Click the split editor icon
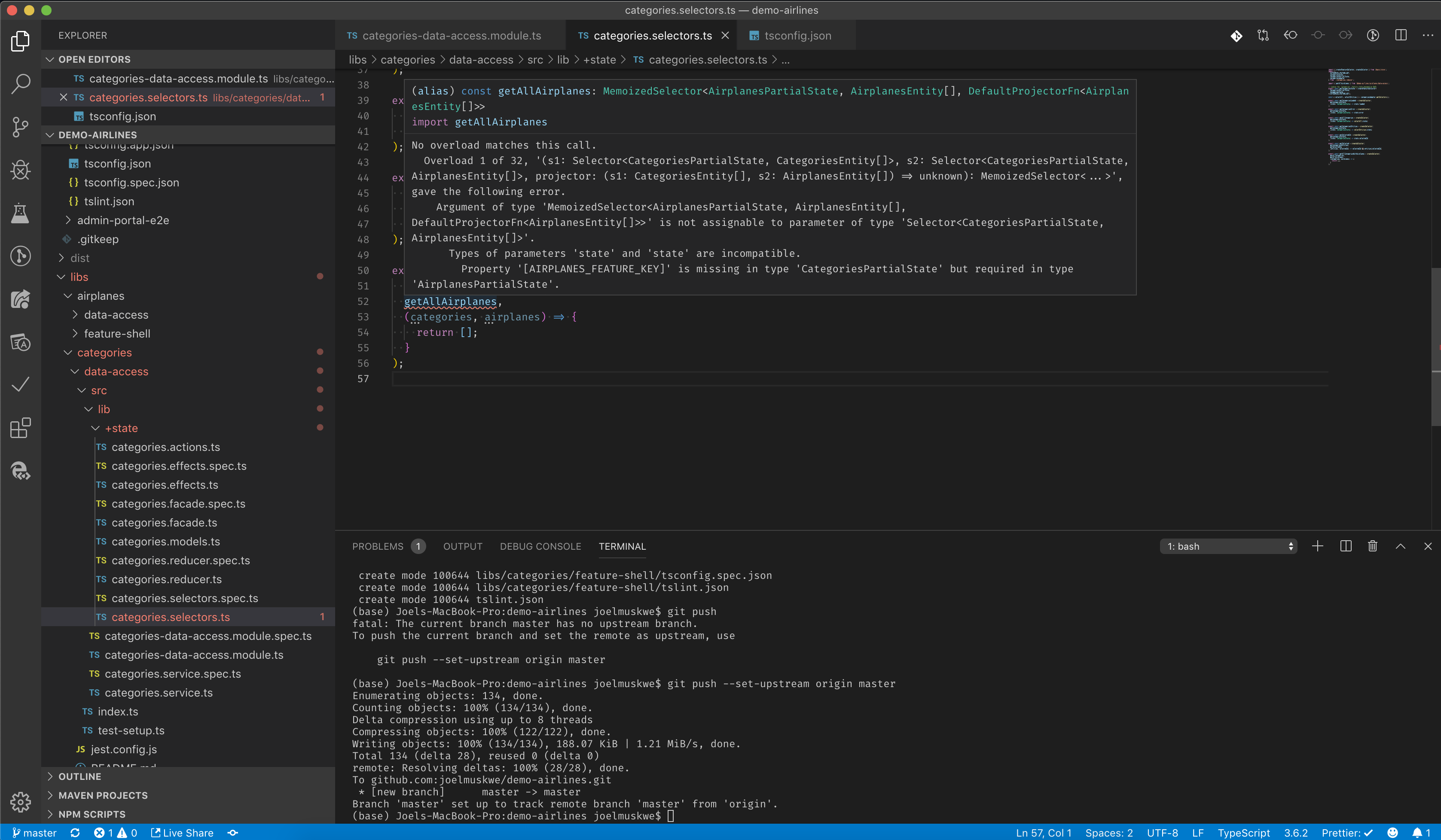 pos(1401,35)
